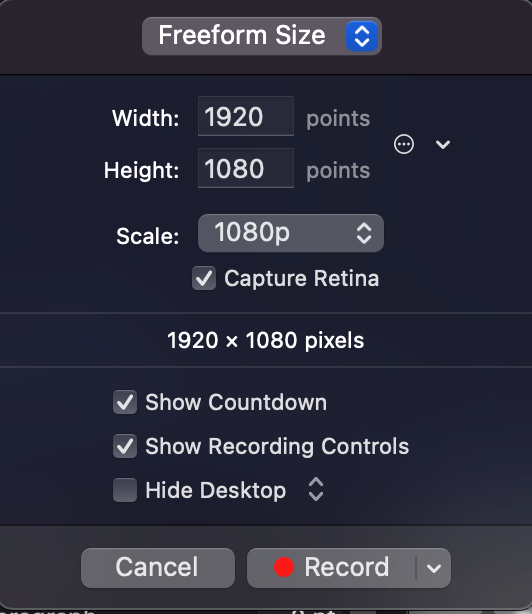Click the Capture Retina label text
The image size is (532, 614).
301,278
